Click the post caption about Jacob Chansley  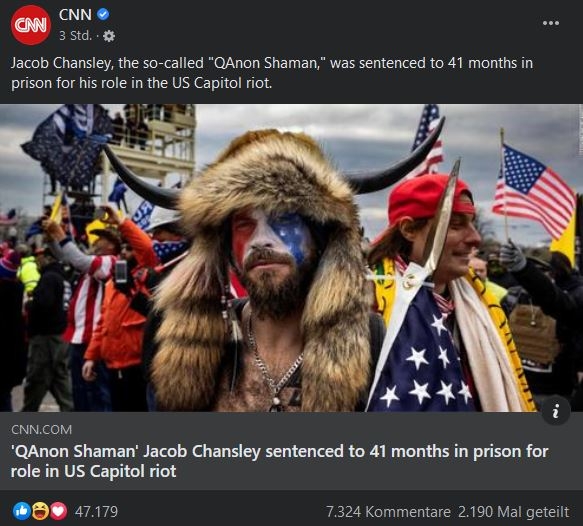272,73
